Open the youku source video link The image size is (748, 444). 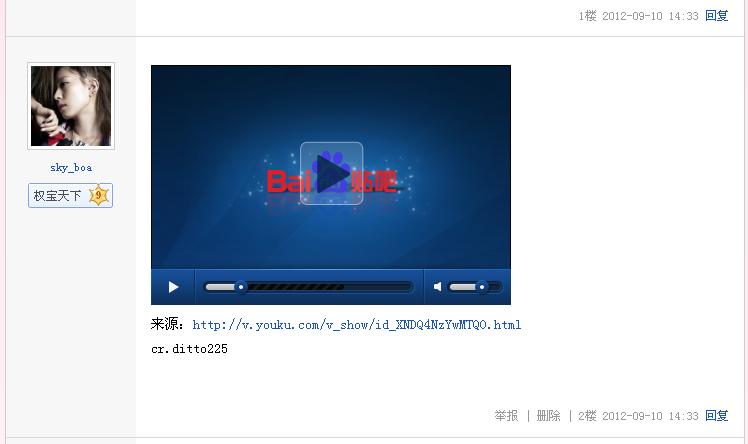[x=356, y=325]
